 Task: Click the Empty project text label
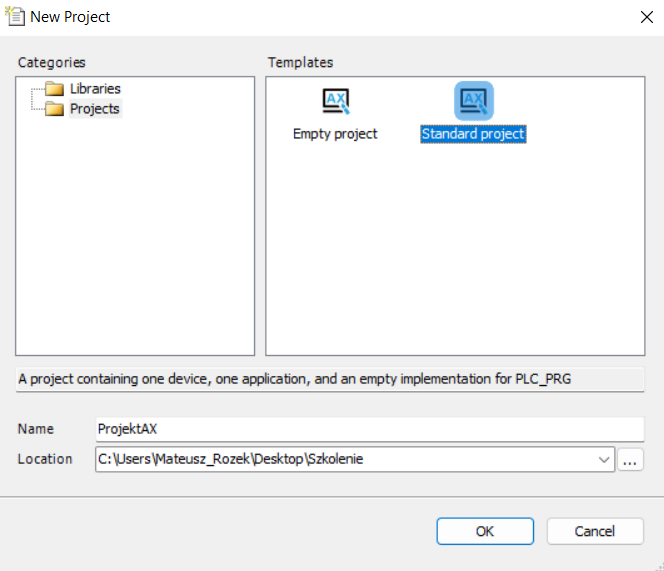(335, 134)
